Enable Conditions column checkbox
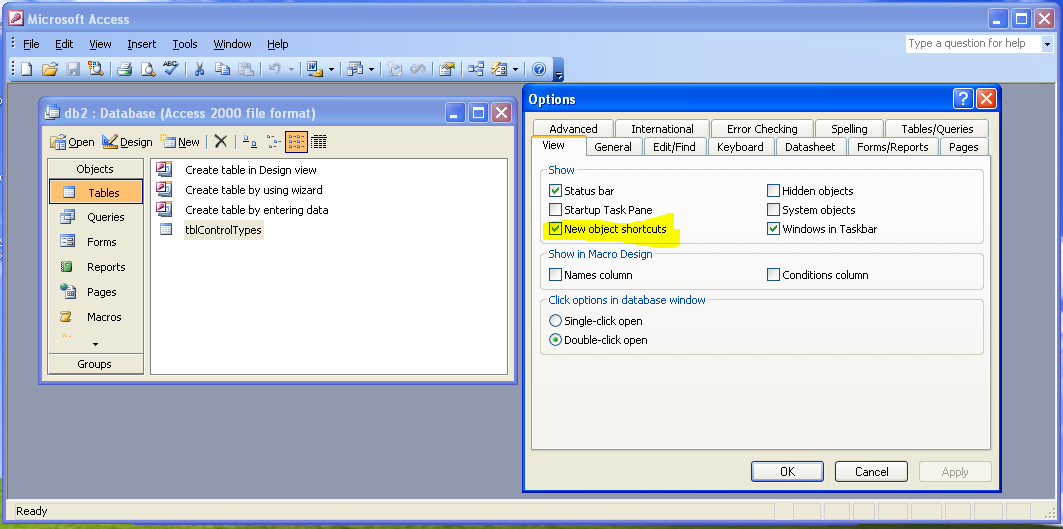This screenshot has width=1063, height=529. tap(773, 275)
